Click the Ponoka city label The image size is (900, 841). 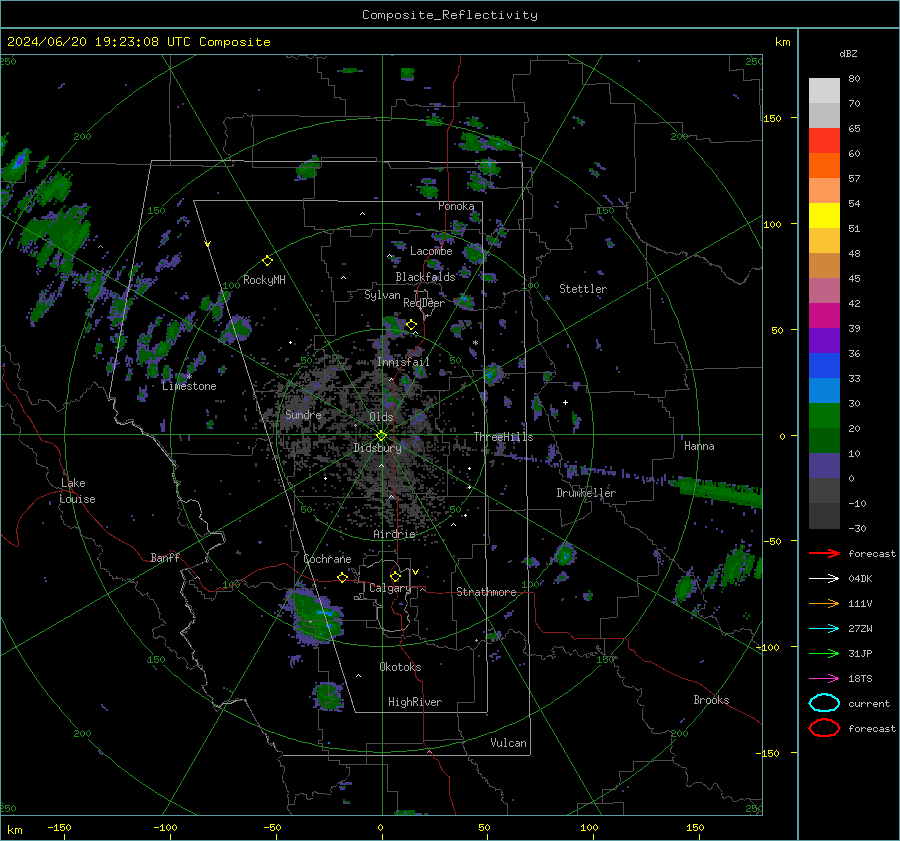pyautogui.click(x=456, y=206)
